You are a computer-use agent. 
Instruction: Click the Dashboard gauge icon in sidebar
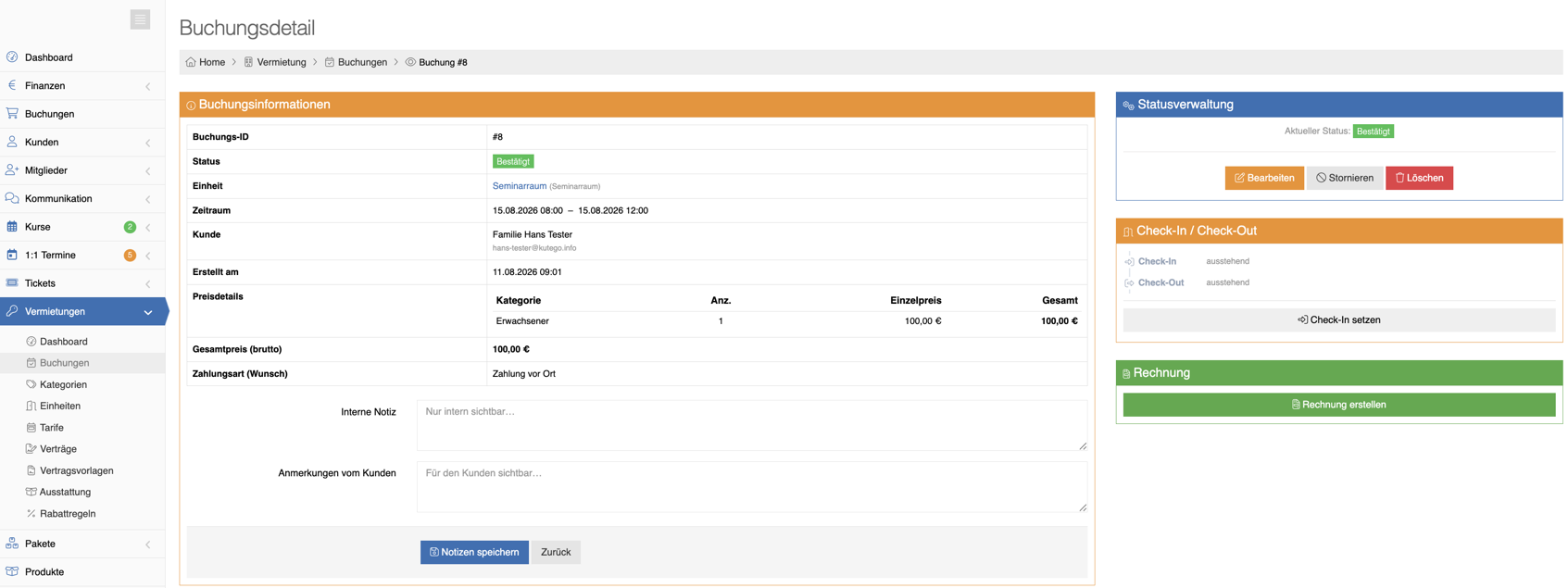[12, 57]
